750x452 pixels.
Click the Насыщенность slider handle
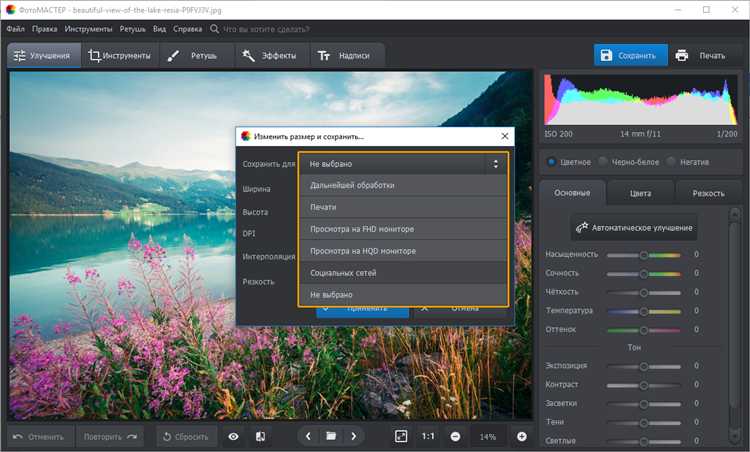coord(644,254)
